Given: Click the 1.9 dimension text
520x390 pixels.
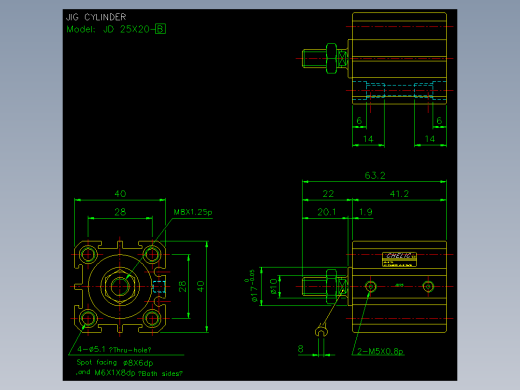Looking at the screenshot, I should coord(366,212).
